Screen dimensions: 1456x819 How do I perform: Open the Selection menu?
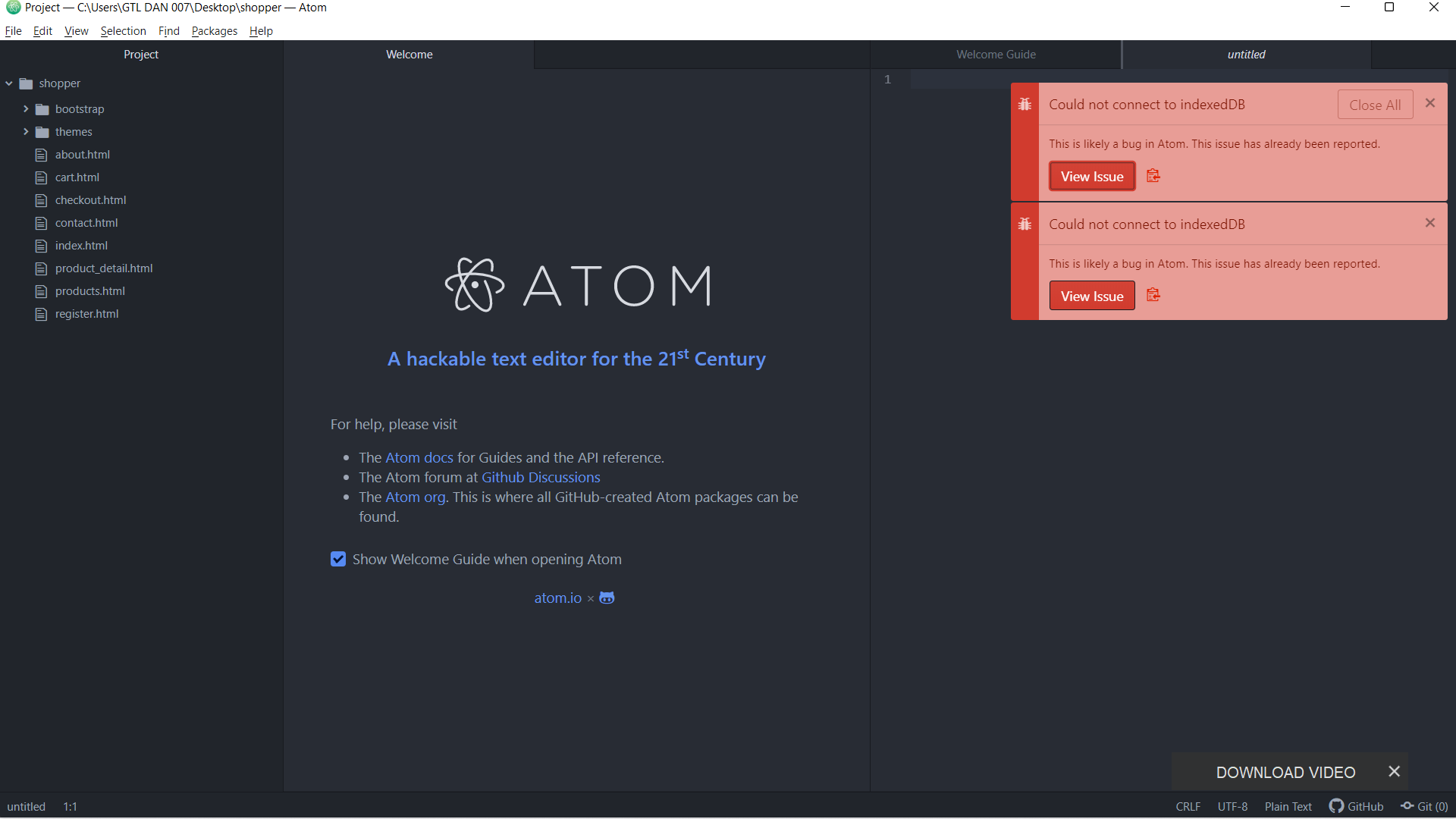point(123,31)
